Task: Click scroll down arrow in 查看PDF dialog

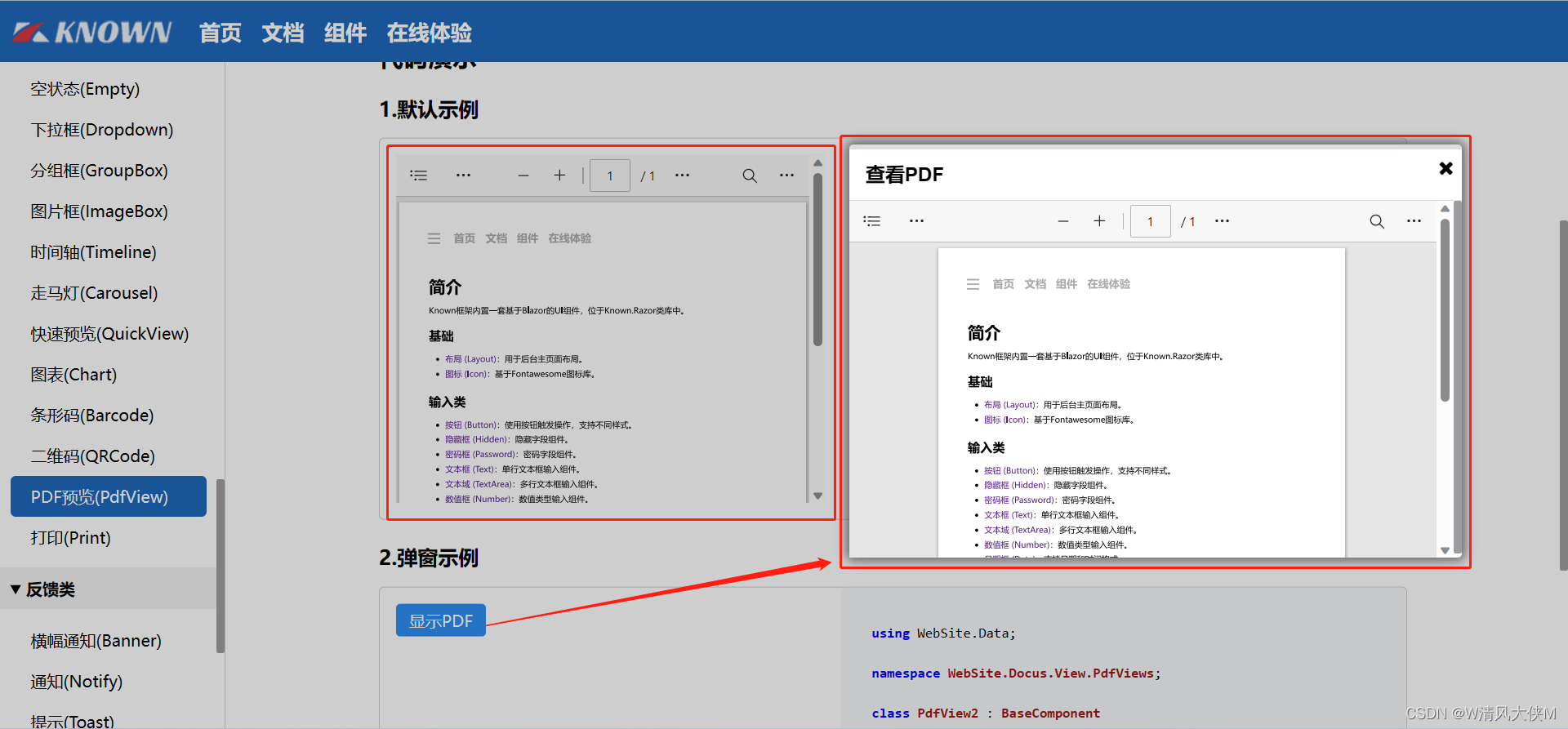Action: click(1445, 550)
